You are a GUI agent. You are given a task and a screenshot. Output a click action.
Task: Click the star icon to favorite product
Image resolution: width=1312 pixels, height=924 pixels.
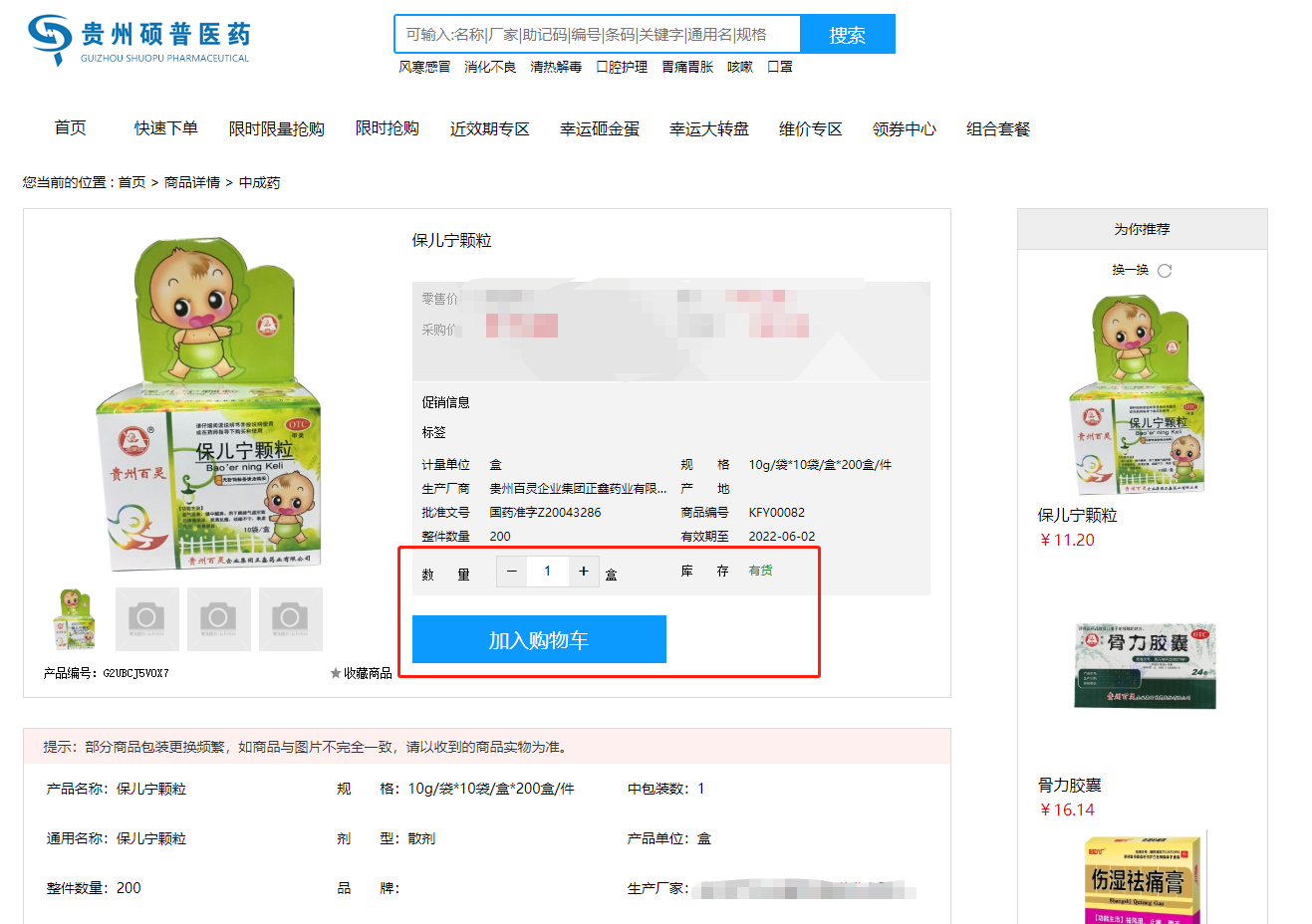(x=336, y=674)
